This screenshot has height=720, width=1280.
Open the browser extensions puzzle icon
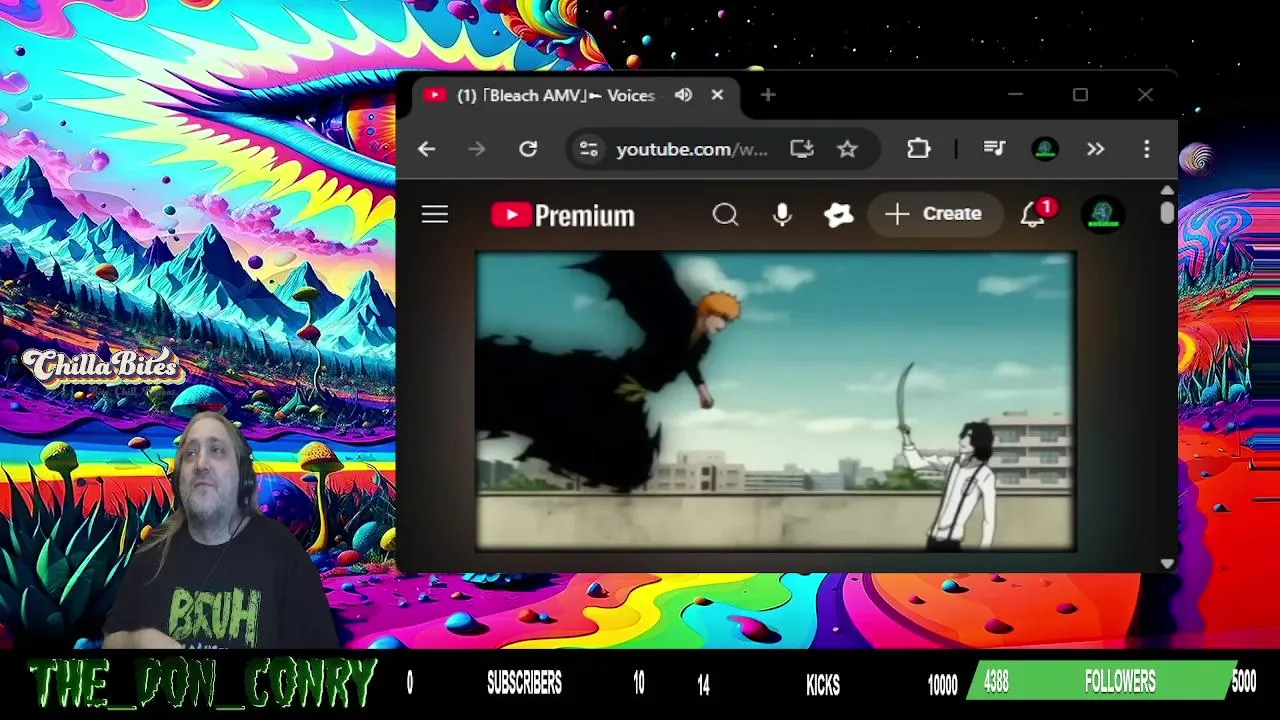(918, 149)
